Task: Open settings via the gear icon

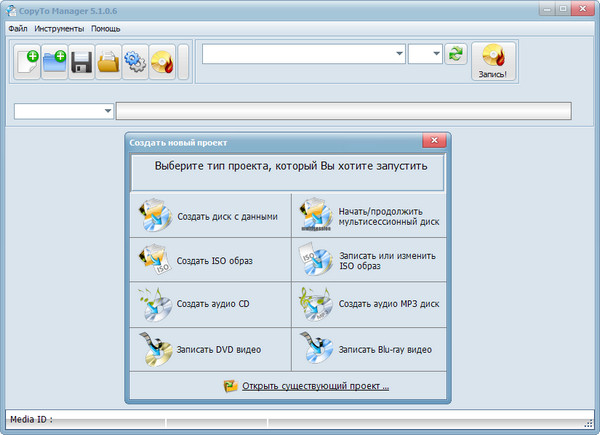Action: click(x=135, y=63)
